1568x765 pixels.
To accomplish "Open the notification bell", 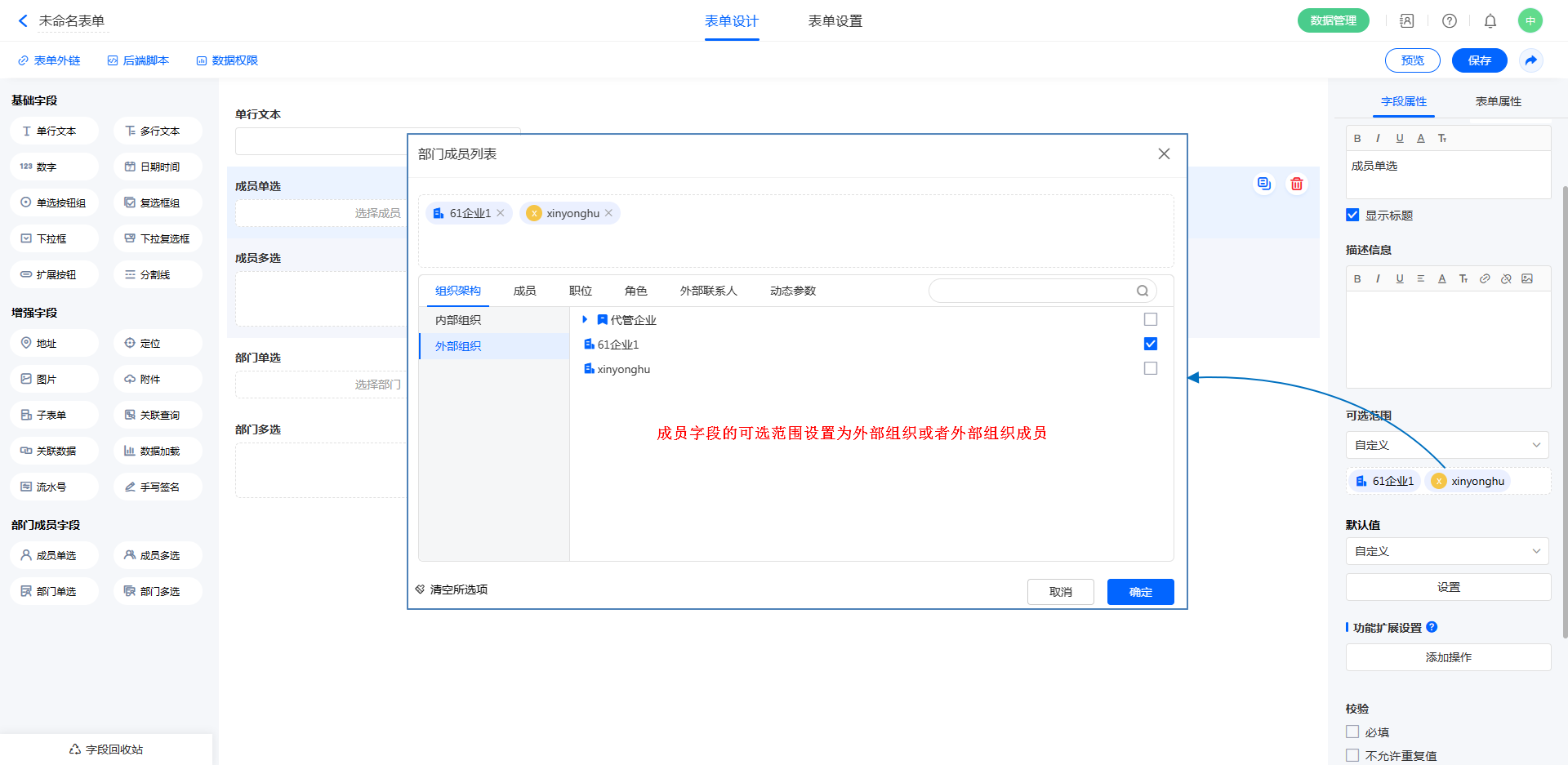I will (x=1490, y=20).
